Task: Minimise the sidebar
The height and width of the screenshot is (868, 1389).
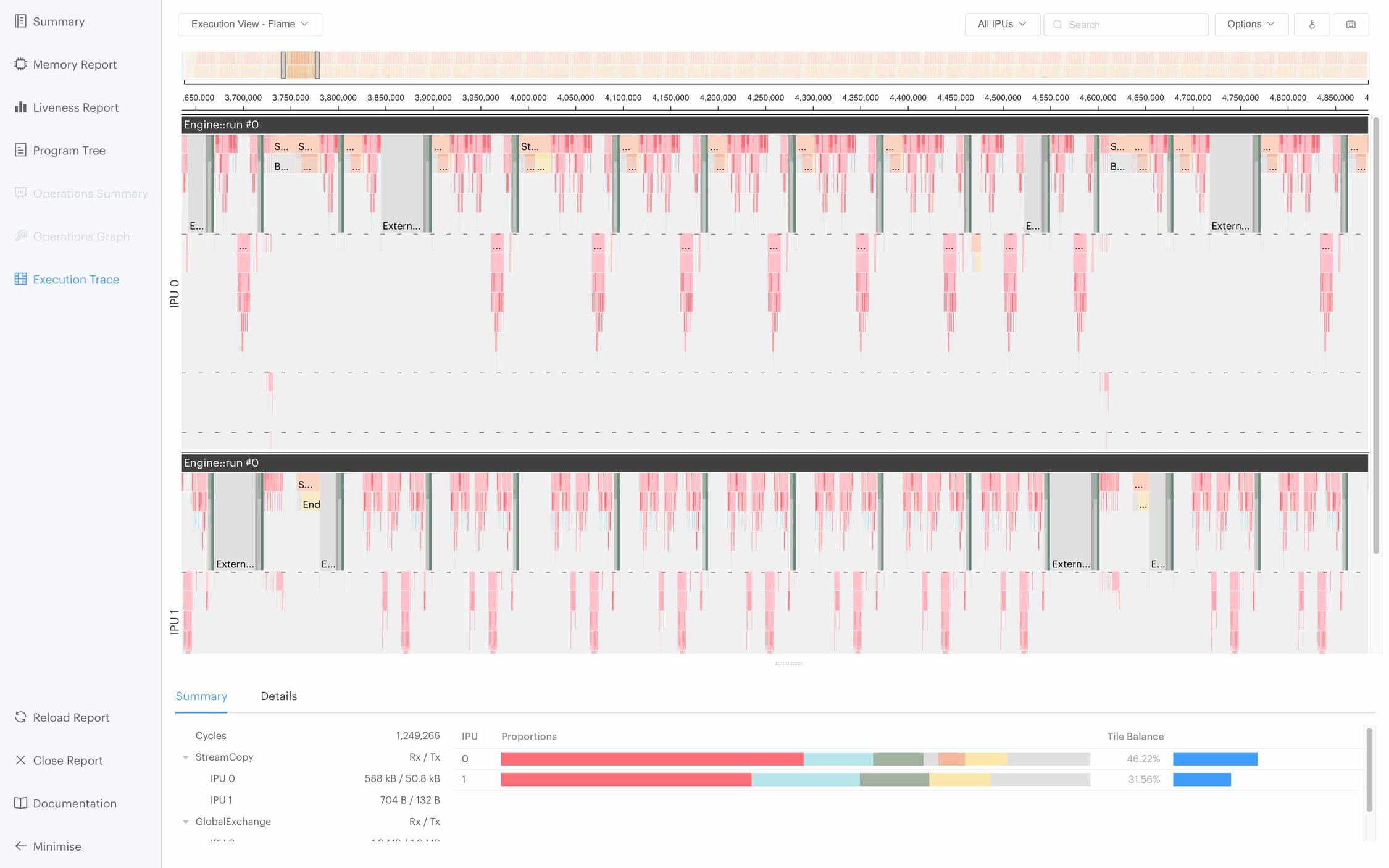Action: point(57,846)
